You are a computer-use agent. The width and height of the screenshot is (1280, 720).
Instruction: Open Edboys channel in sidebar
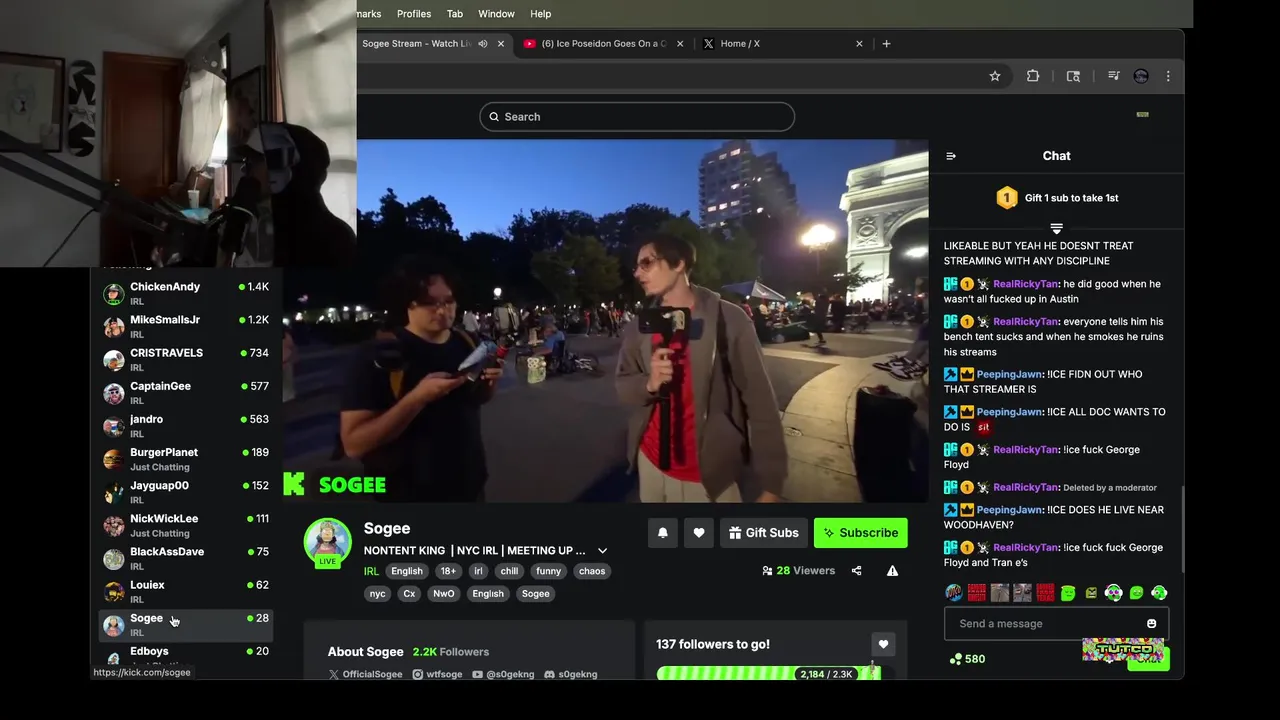tap(186, 657)
